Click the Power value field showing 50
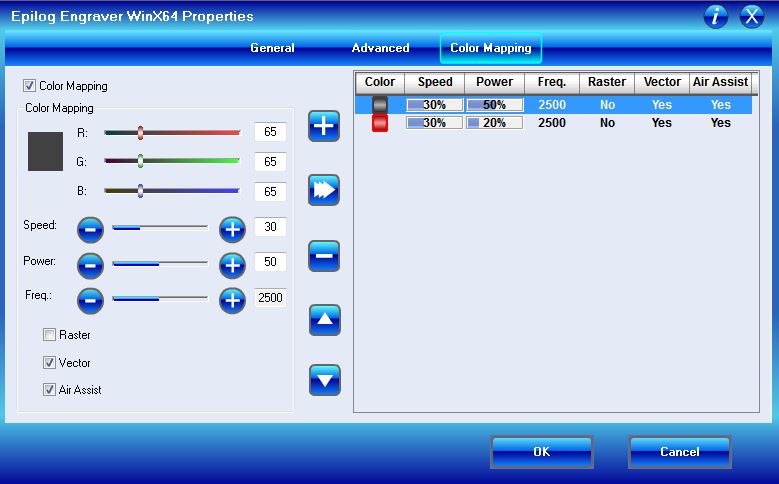The image size is (779, 484). (x=270, y=261)
